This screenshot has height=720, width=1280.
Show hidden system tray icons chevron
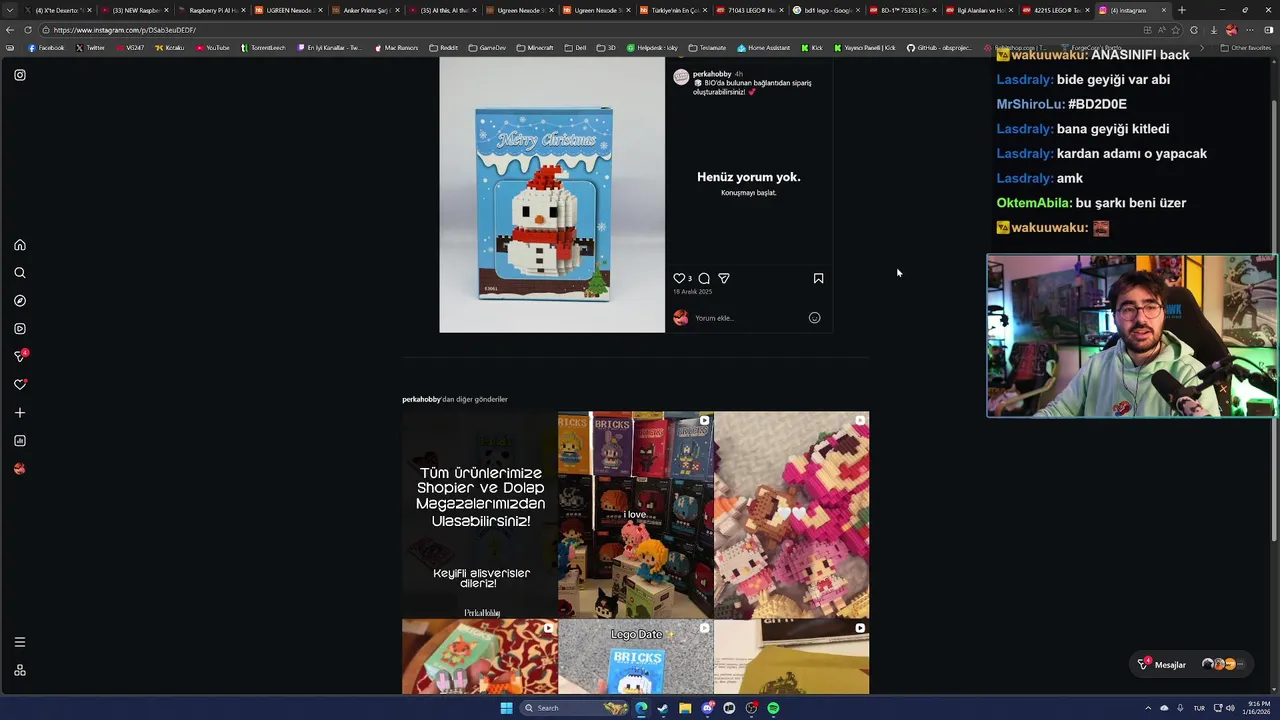pyautogui.click(x=1147, y=708)
